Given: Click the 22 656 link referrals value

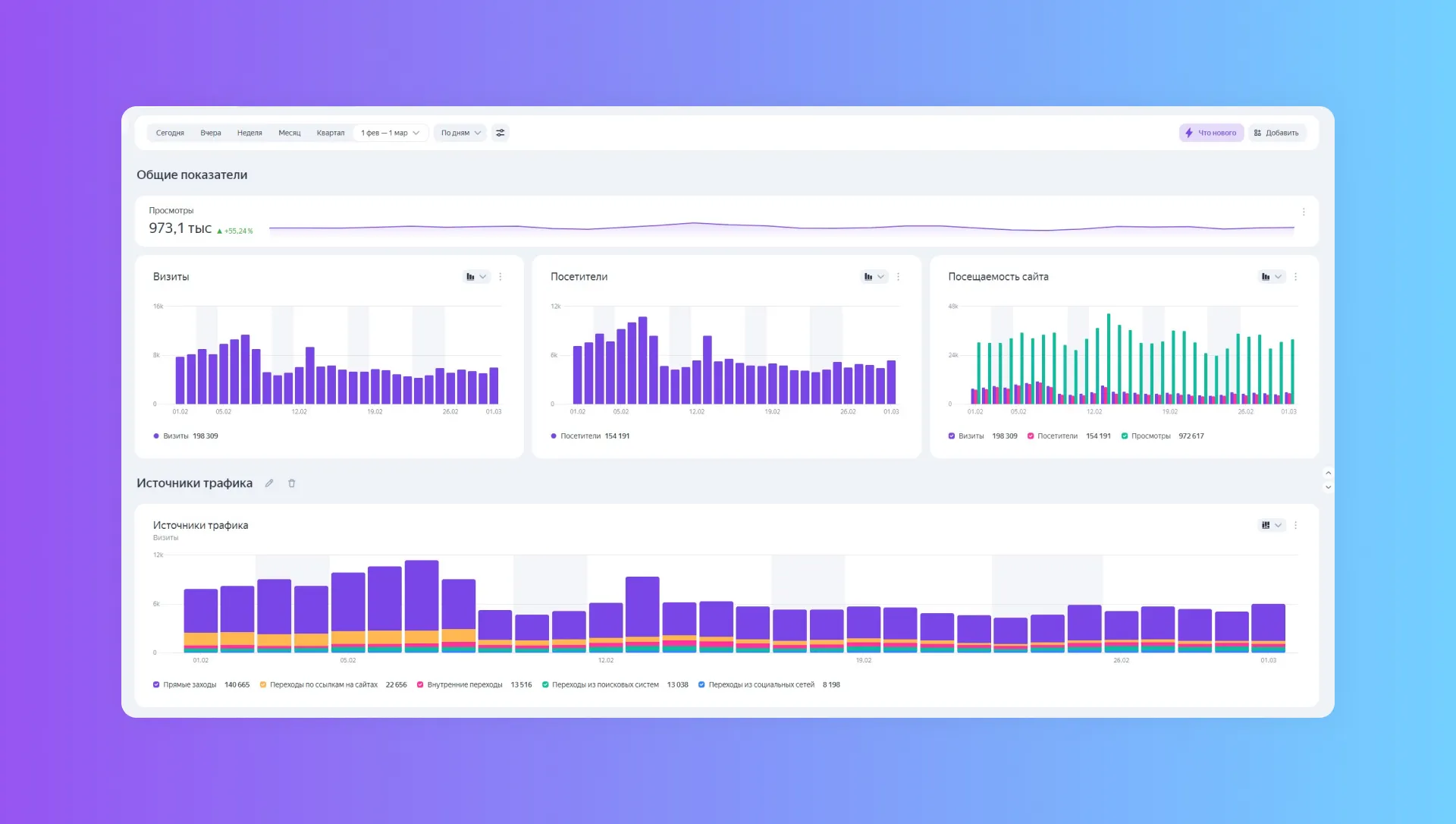Looking at the screenshot, I should click(x=397, y=684).
